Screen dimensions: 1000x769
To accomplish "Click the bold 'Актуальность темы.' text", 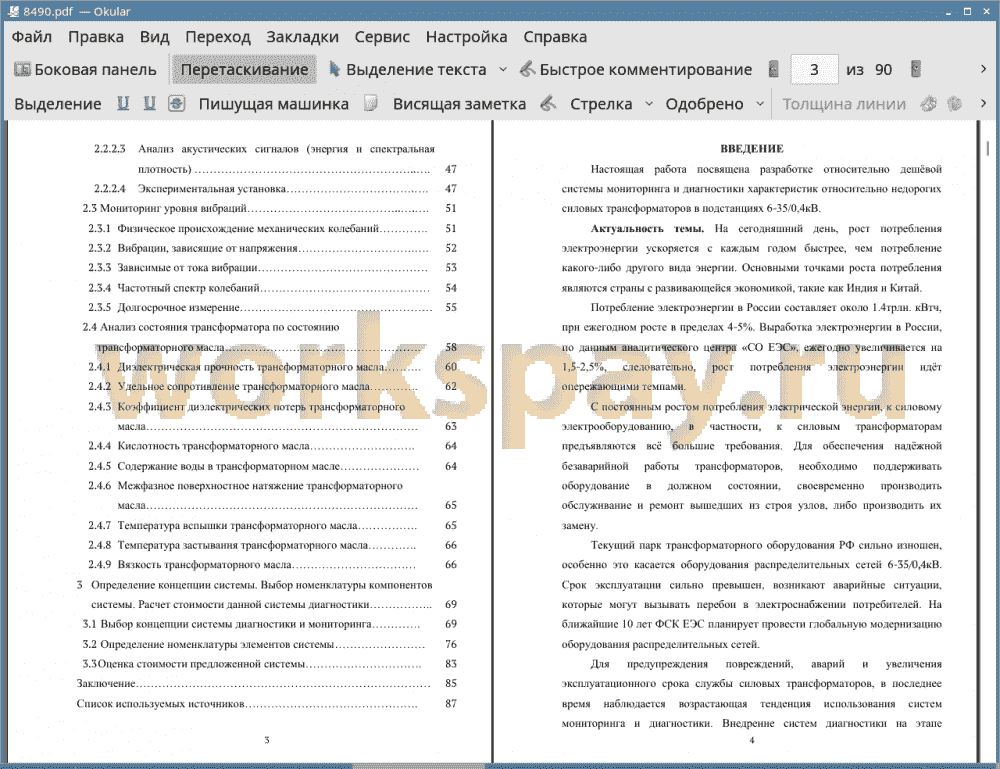I will point(647,228).
